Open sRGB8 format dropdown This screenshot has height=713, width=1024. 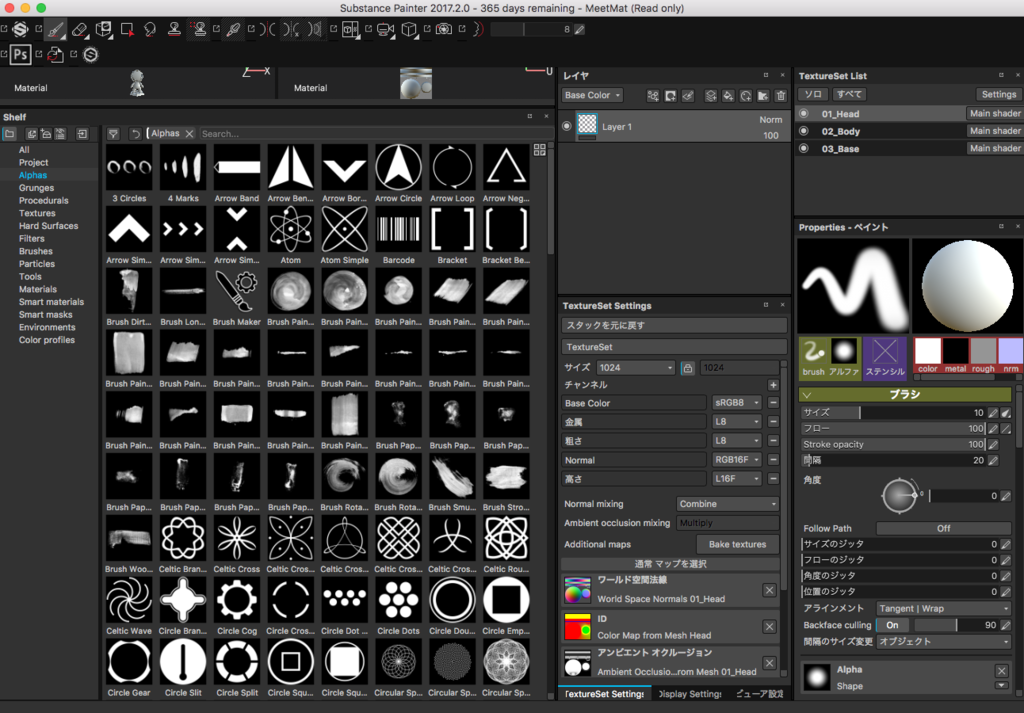click(x=737, y=403)
